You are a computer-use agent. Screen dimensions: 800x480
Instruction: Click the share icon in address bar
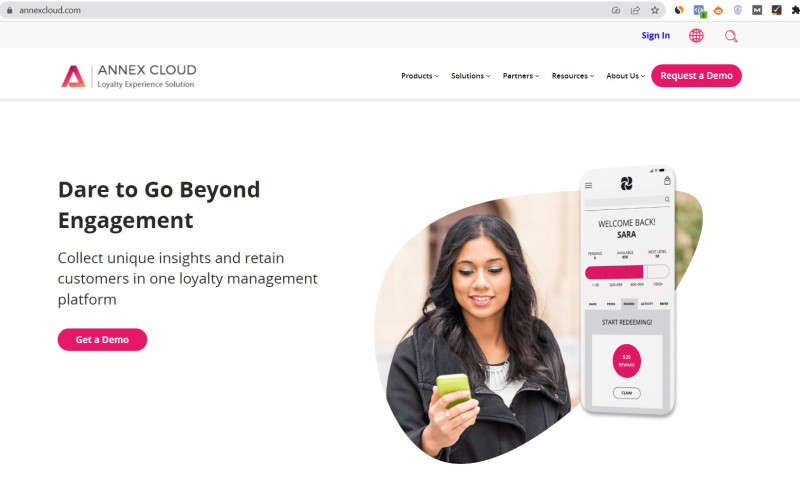click(x=635, y=10)
